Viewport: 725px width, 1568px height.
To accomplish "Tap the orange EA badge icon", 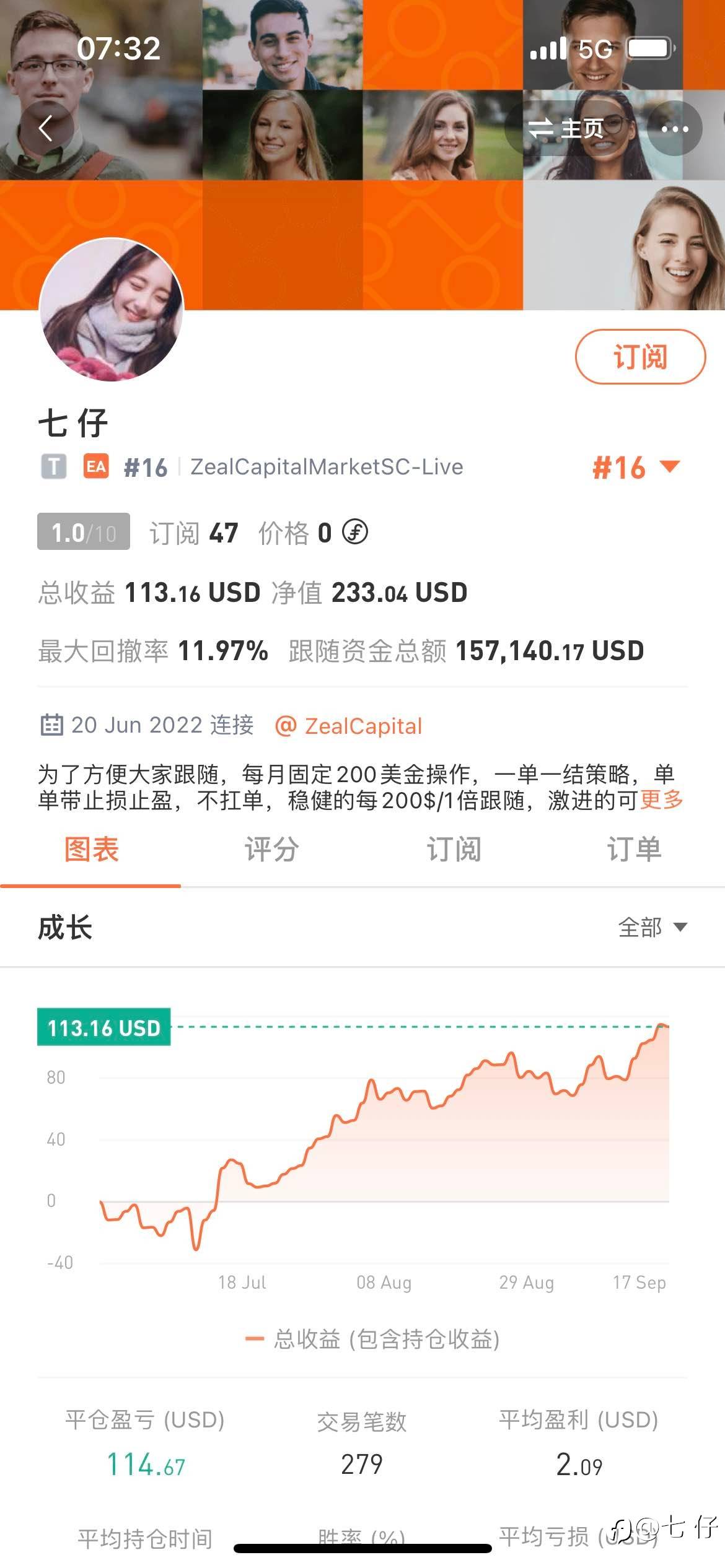I will 96,466.
